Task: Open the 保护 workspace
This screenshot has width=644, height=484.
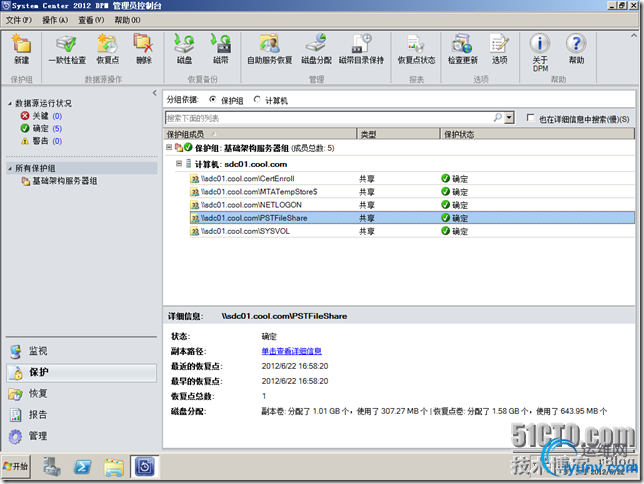Action: pyautogui.click(x=81, y=372)
